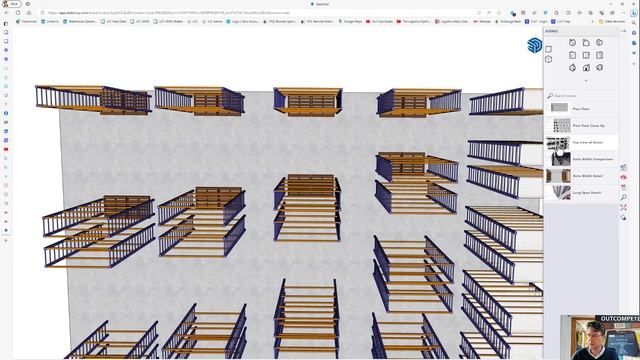Open the Google Maps bookmark
This screenshot has height=360, width=640.
coord(350,21)
